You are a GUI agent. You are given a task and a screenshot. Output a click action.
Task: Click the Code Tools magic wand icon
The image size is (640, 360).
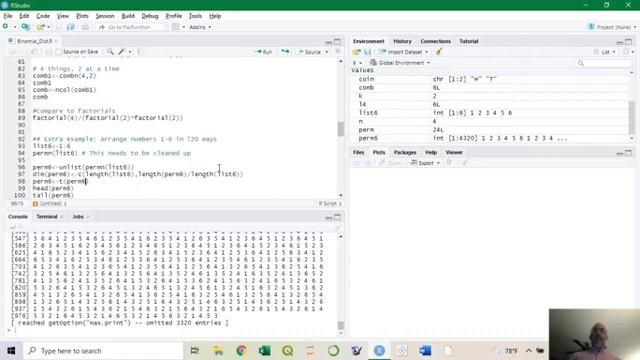(122, 52)
